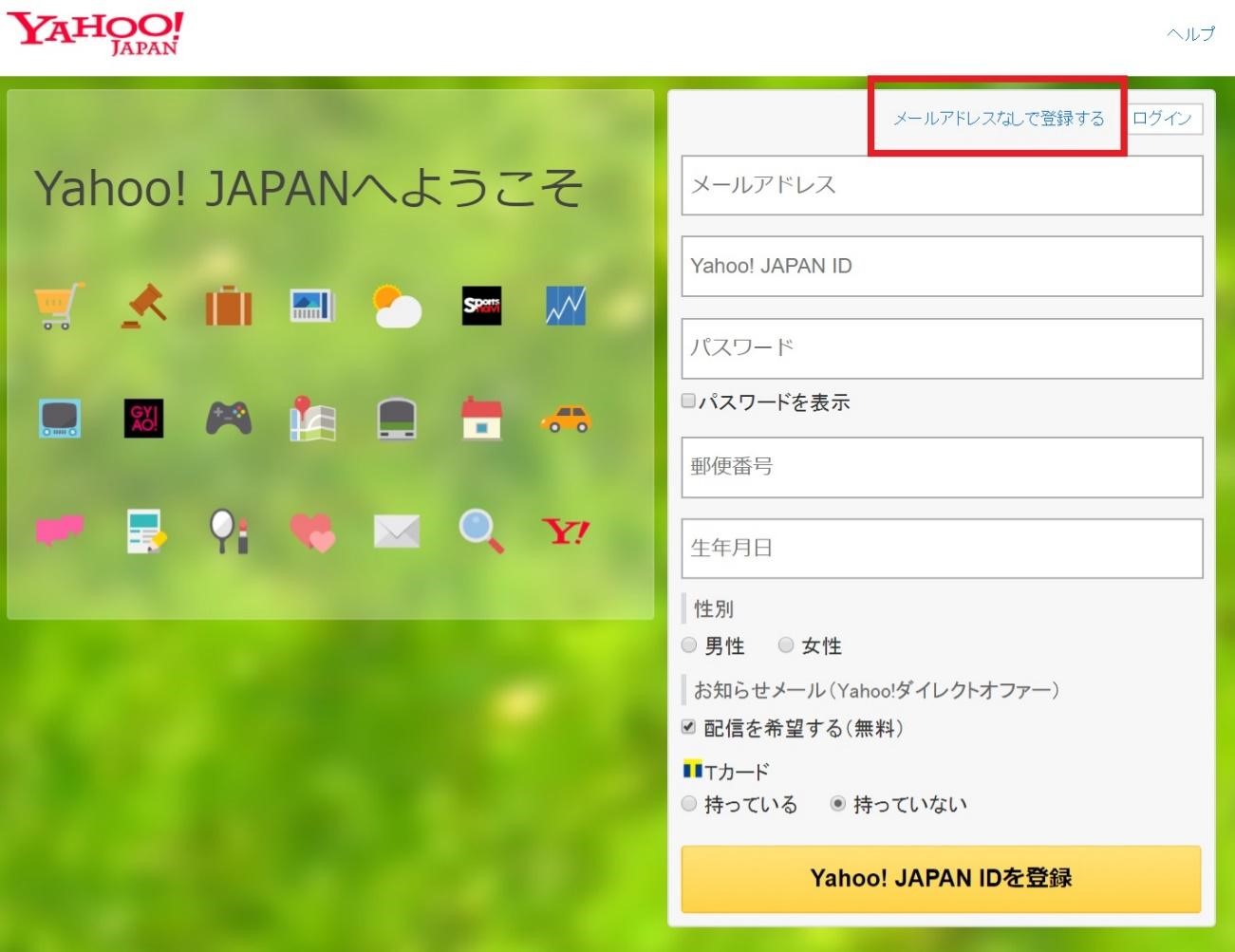Click the document with pencil icon
This screenshot has width=1235, height=952.
pyautogui.click(x=145, y=531)
